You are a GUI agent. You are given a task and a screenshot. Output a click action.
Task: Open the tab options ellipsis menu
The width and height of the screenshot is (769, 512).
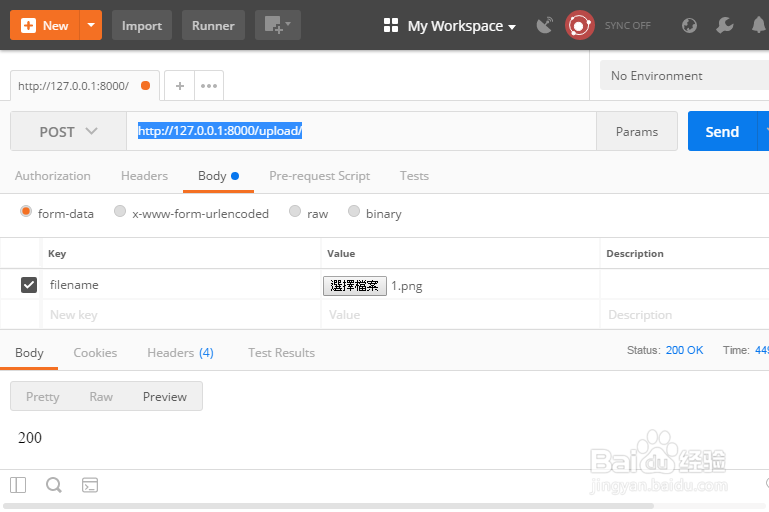point(209,86)
